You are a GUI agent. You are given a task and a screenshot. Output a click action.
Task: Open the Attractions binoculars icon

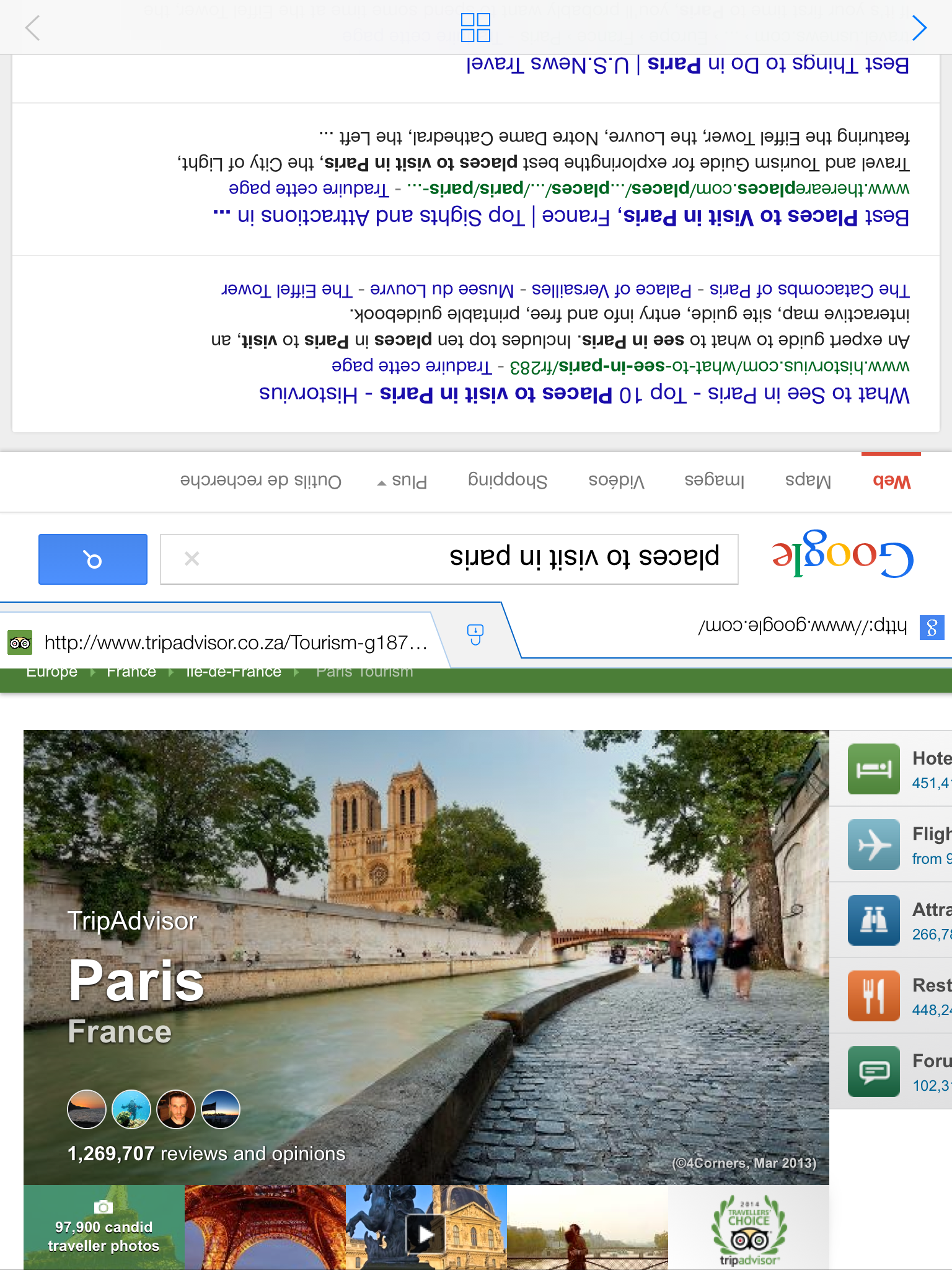pyautogui.click(x=873, y=920)
